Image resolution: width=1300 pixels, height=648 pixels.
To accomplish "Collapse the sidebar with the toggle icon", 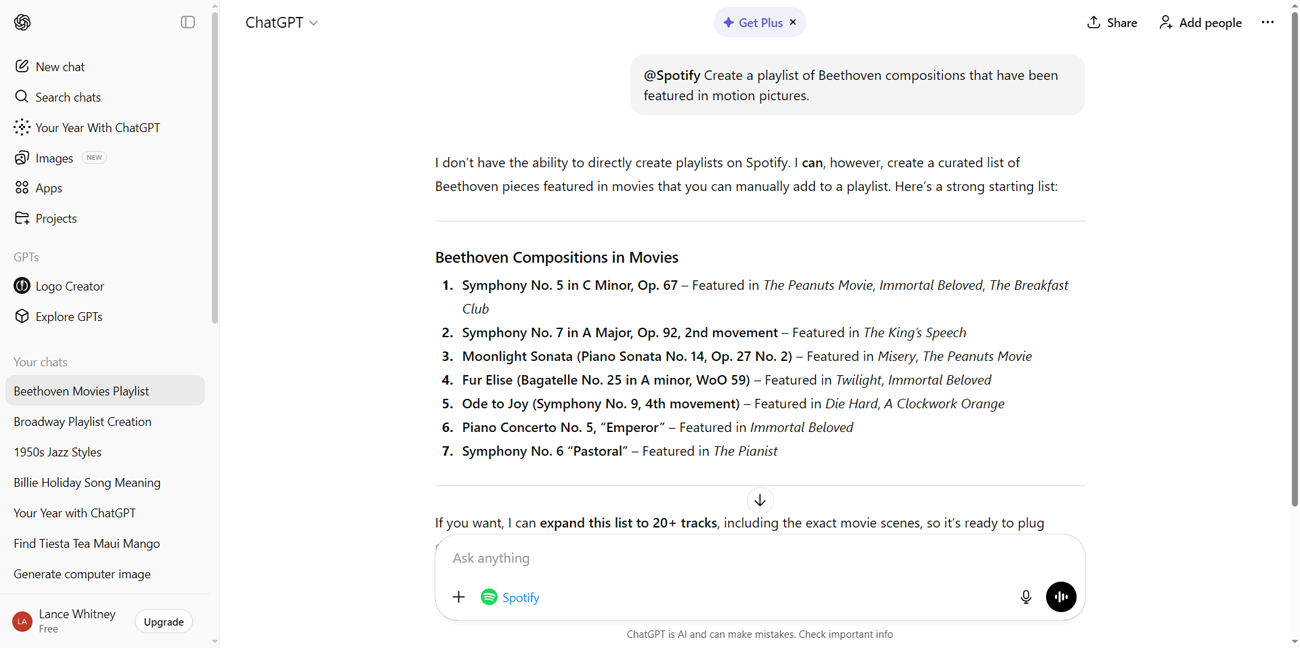I will pyautogui.click(x=188, y=22).
